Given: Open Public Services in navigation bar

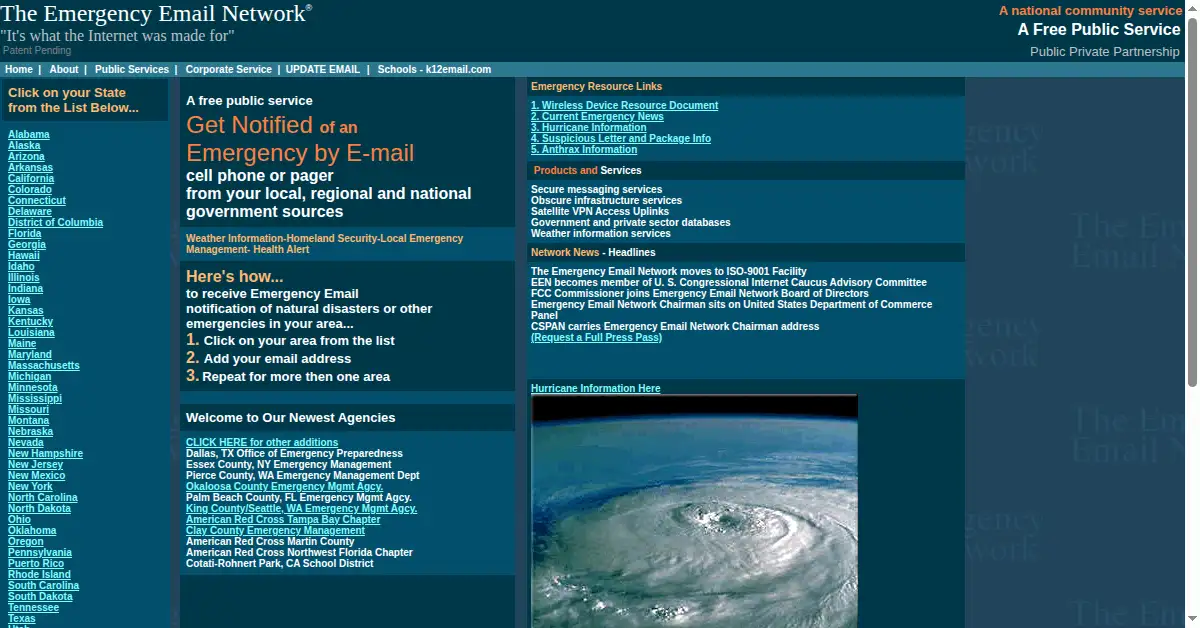Looking at the screenshot, I should (132, 69).
